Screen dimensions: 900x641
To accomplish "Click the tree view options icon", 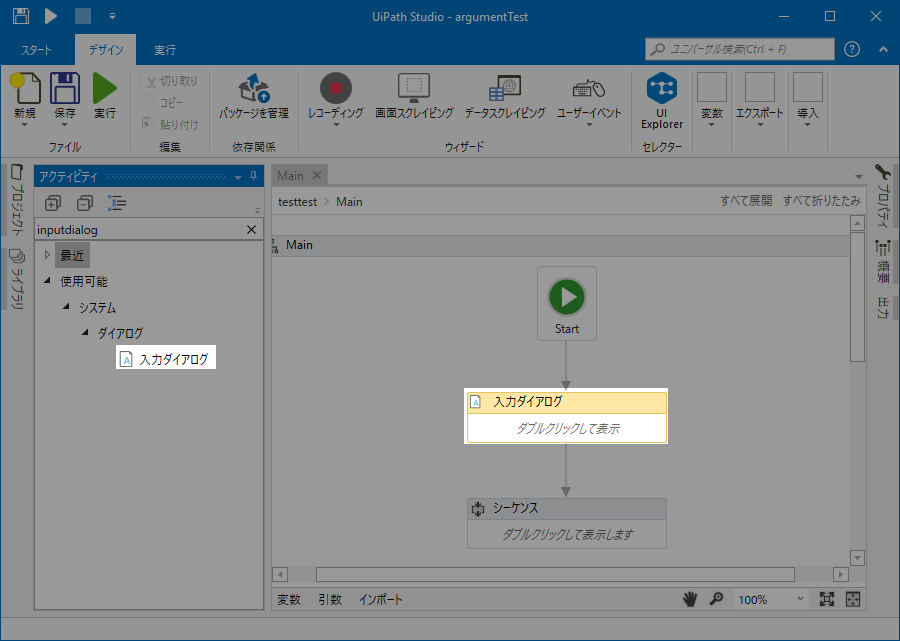I will point(117,203).
